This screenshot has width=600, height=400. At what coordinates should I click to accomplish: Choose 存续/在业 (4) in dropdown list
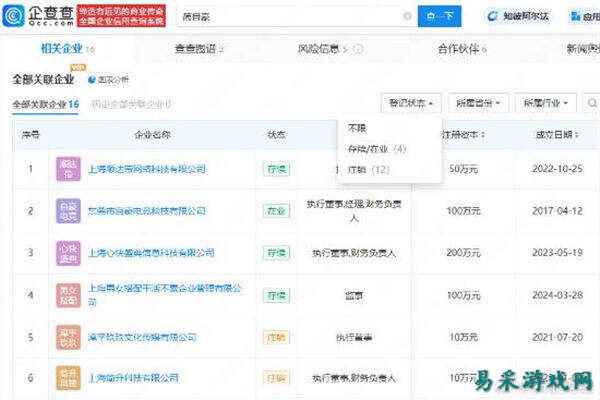coord(377,149)
